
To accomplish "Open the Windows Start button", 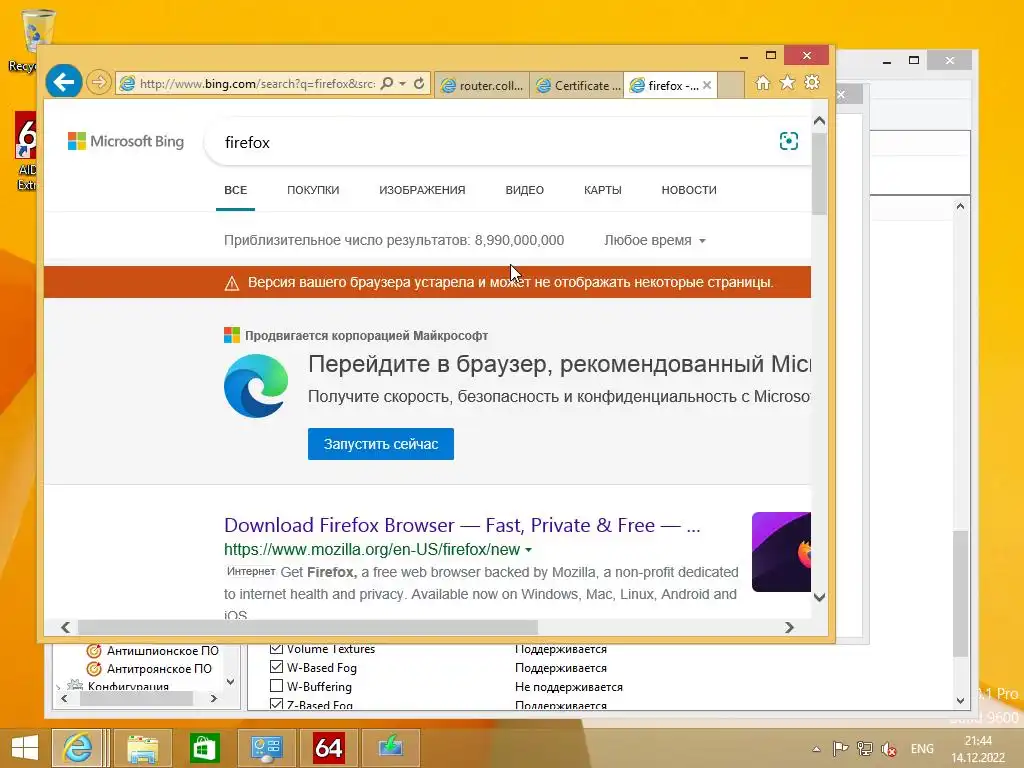I will click(x=25, y=748).
